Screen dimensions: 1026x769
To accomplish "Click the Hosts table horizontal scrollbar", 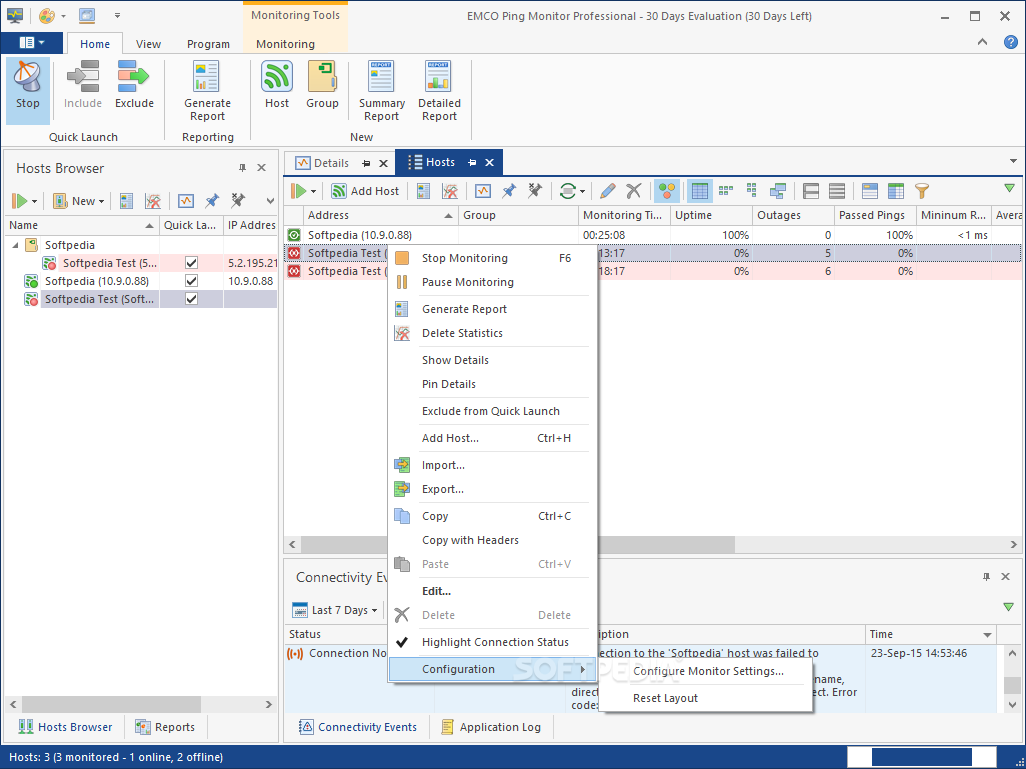I will tap(517, 545).
